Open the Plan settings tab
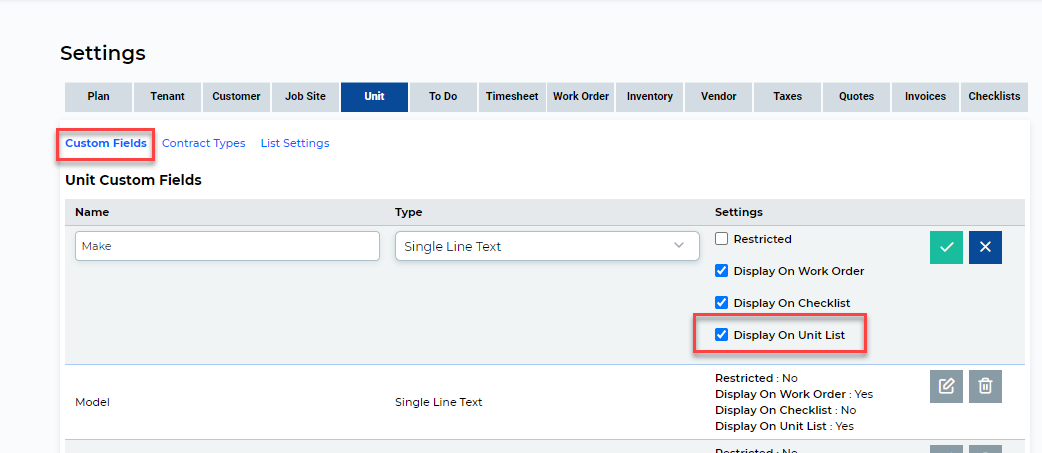The image size is (1042, 453). pyautogui.click(x=98, y=96)
